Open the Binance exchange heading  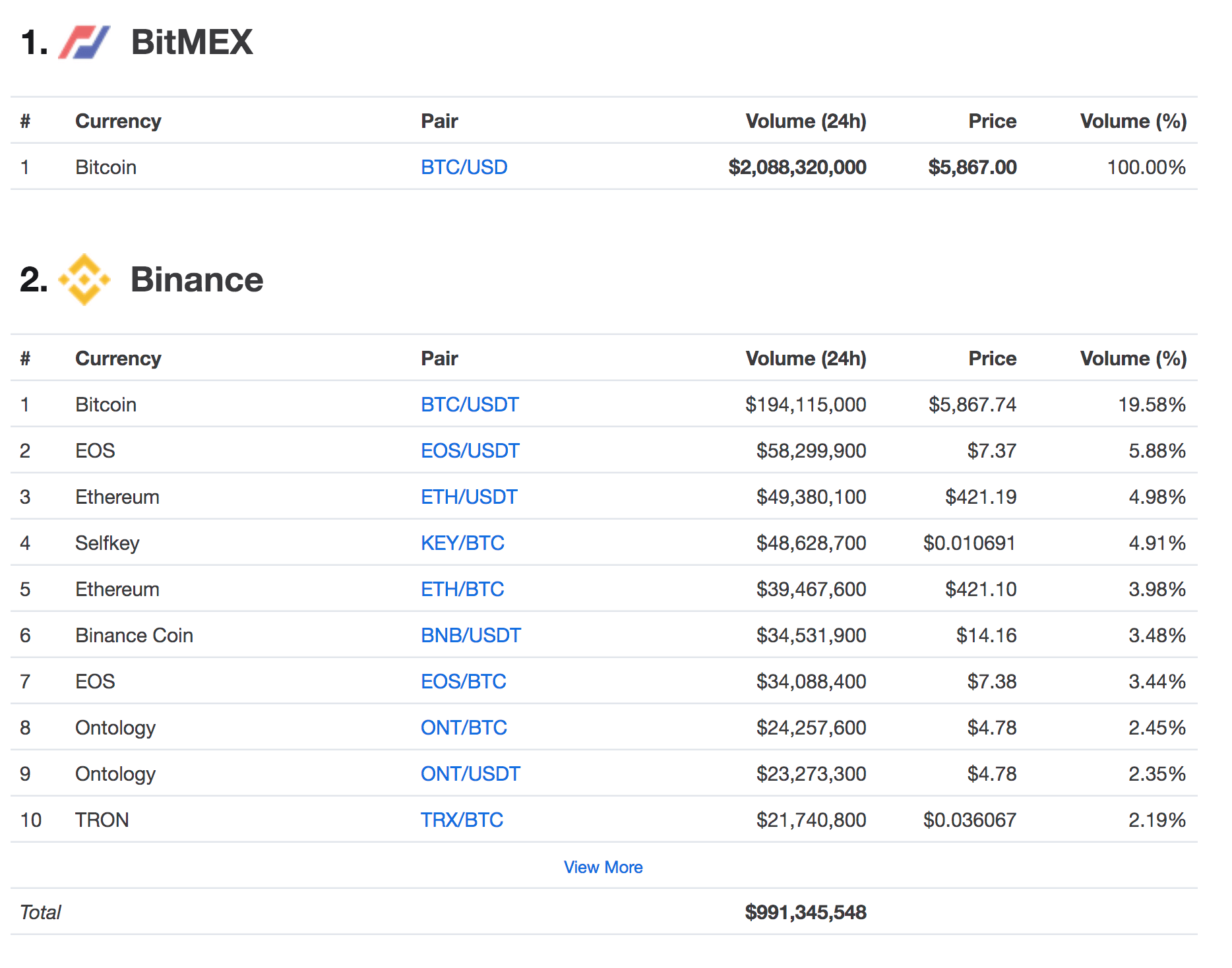click(x=197, y=280)
